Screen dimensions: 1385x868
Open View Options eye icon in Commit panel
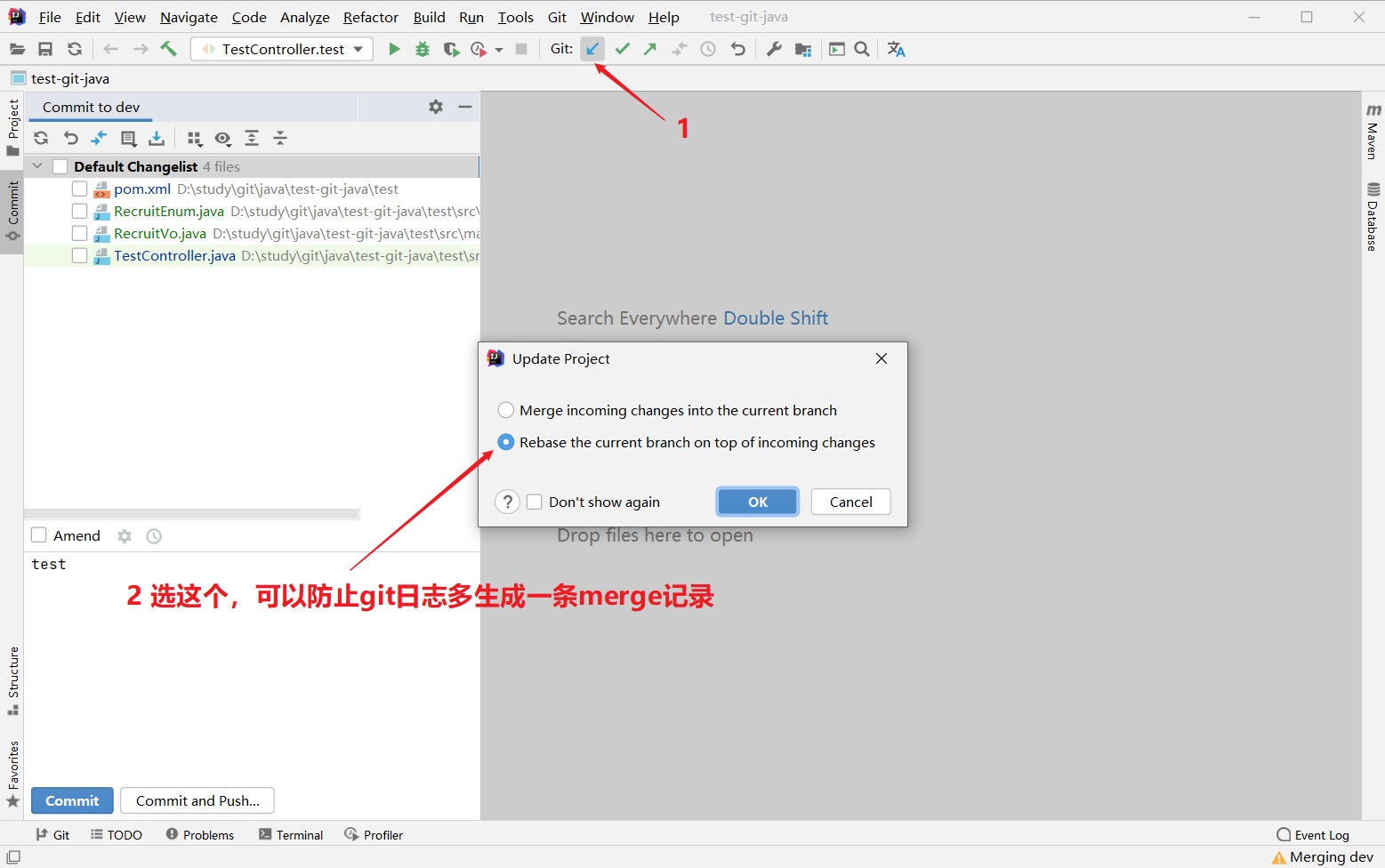(222, 138)
